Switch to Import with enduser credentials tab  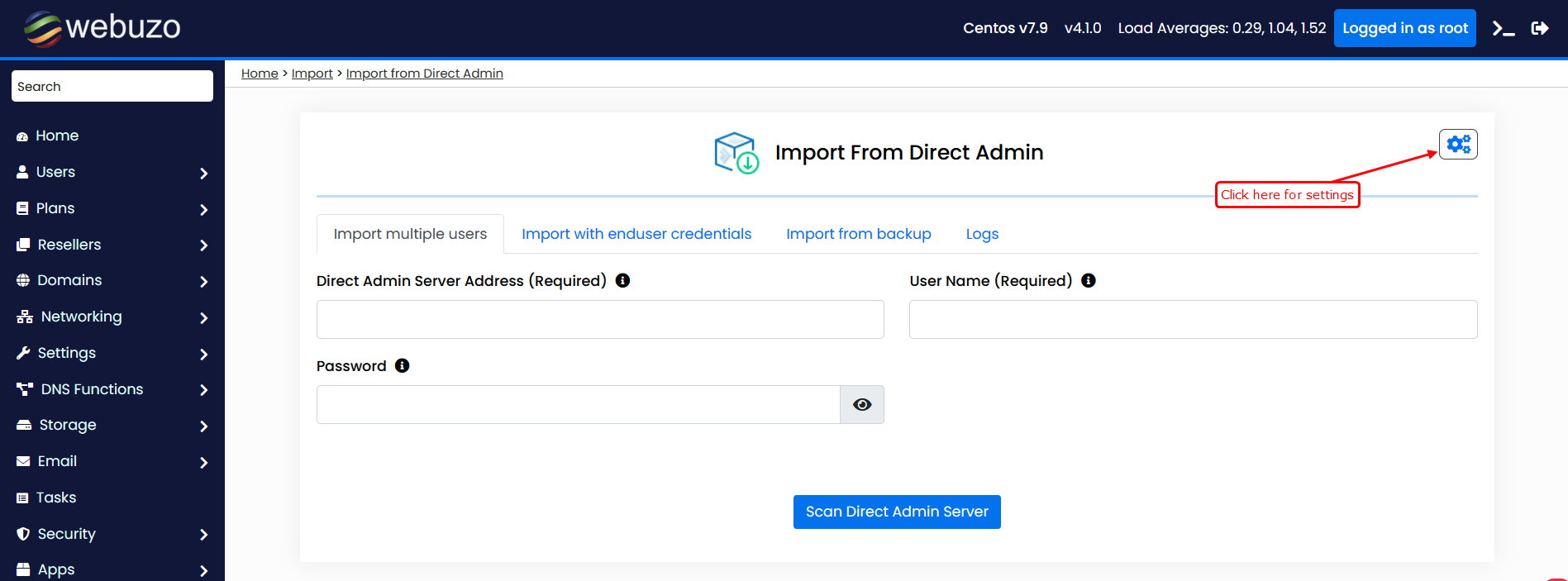click(x=636, y=234)
